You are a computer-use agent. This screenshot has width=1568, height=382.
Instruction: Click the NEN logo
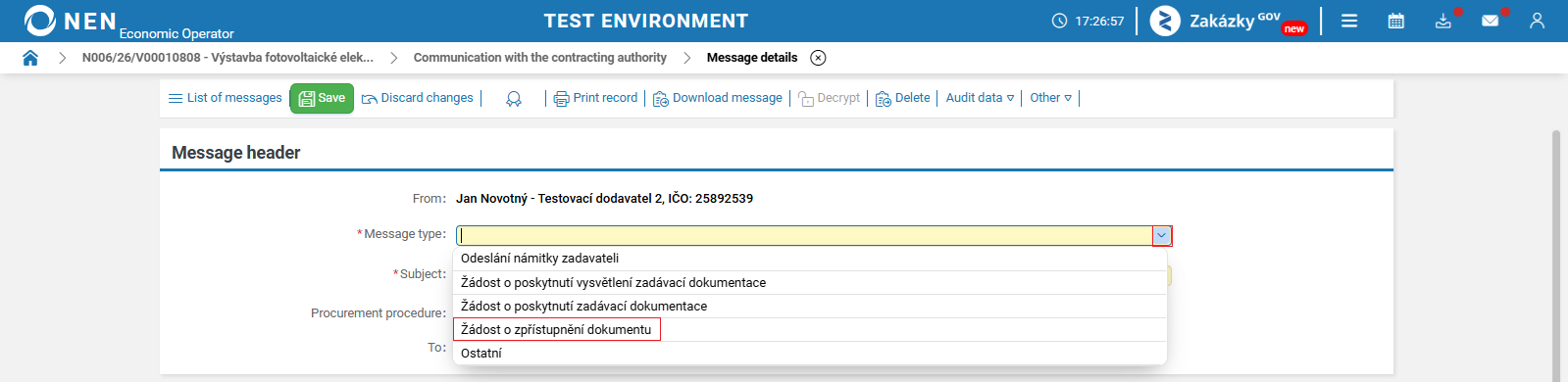tap(70, 21)
